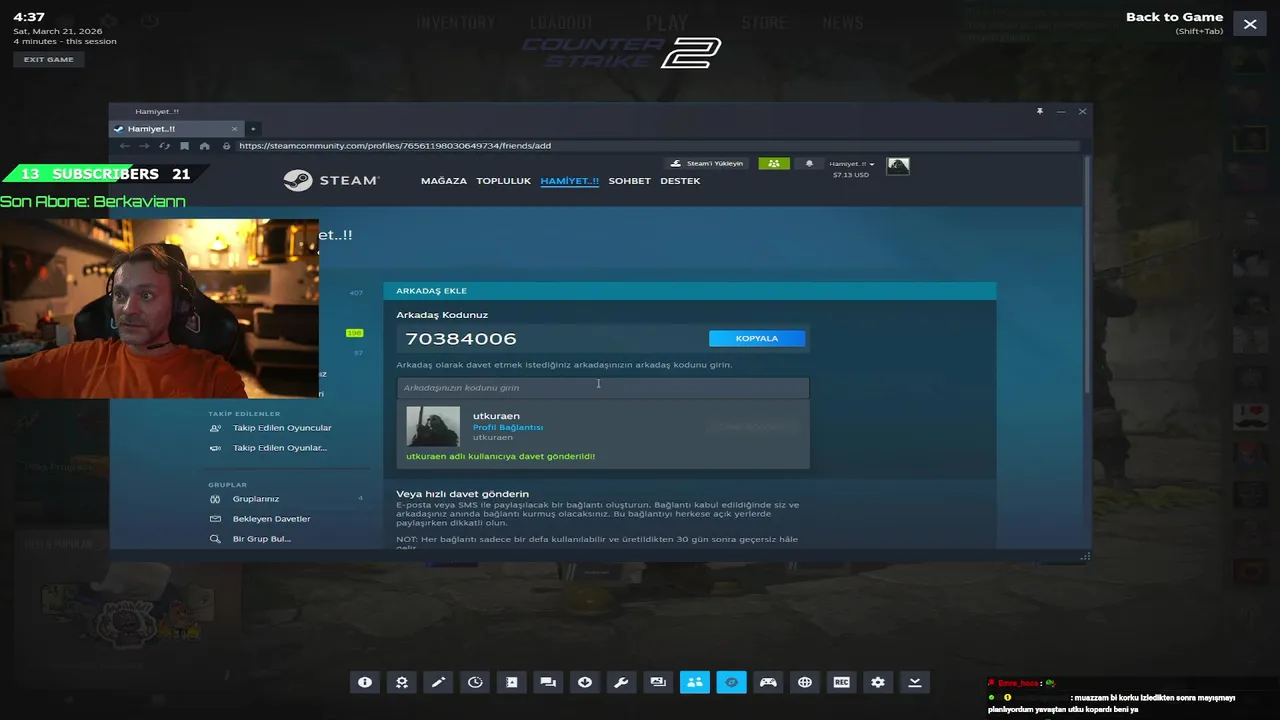Select friend code 70384006 text
The image size is (1280, 720).
pos(461,339)
